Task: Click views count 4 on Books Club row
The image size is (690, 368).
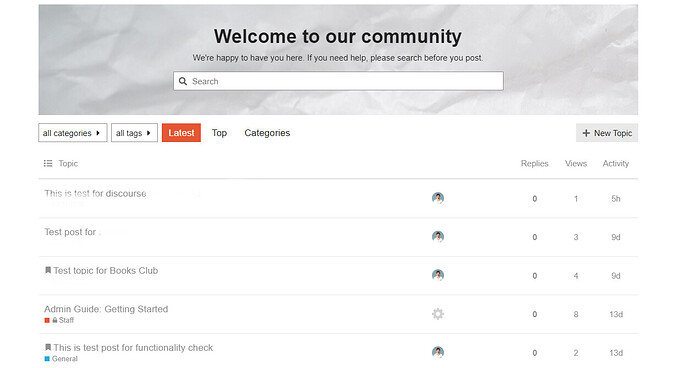Action: (x=576, y=276)
